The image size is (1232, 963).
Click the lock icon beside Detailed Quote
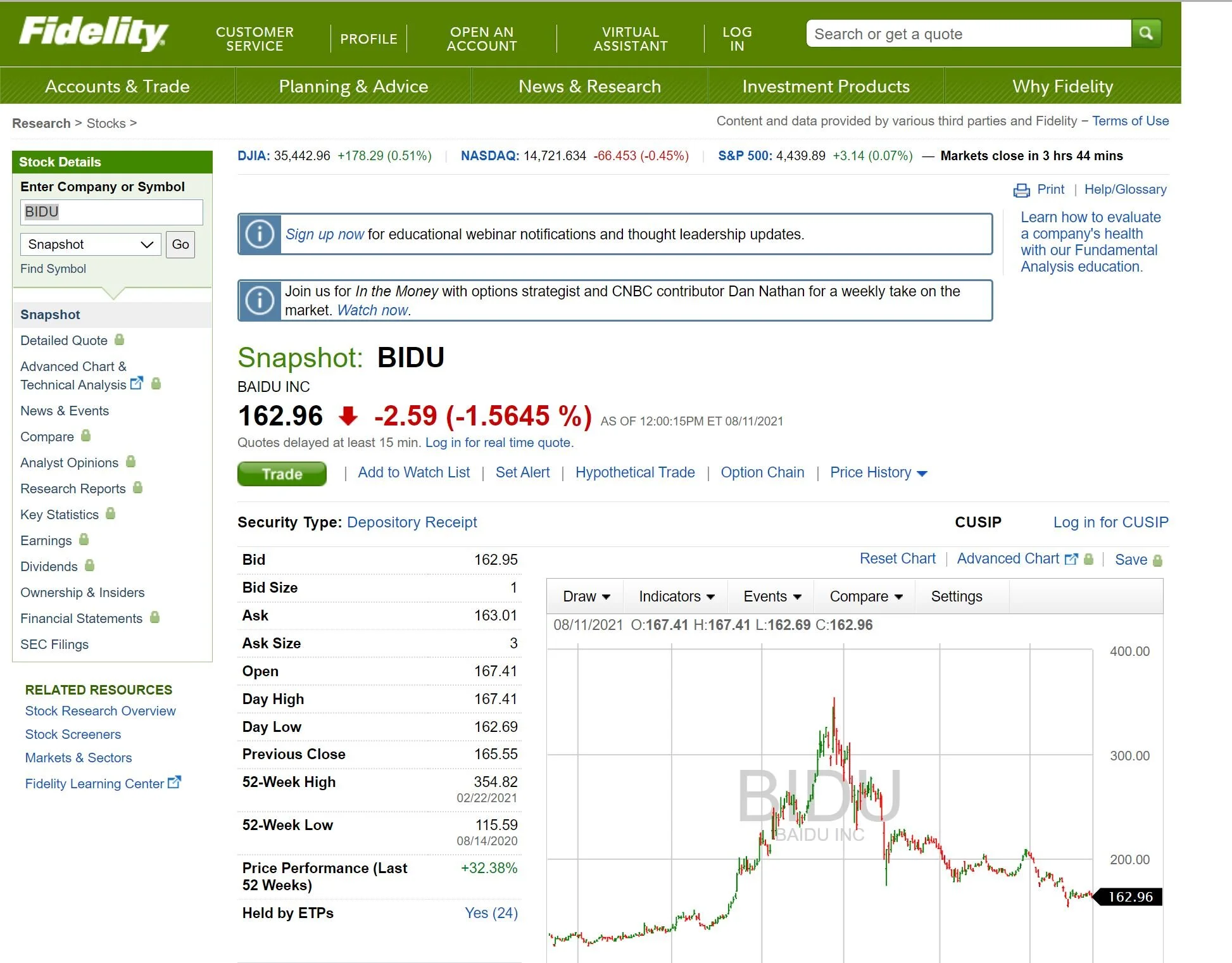(119, 340)
